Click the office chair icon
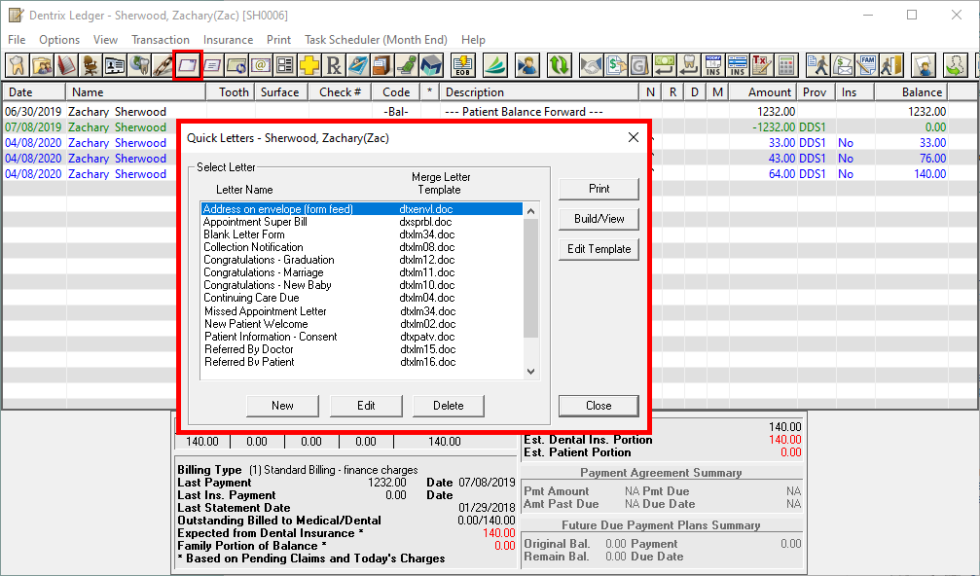Image resolution: width=980 pixels, height=576 pixels. pyautogui.click(x=91, y=66)
